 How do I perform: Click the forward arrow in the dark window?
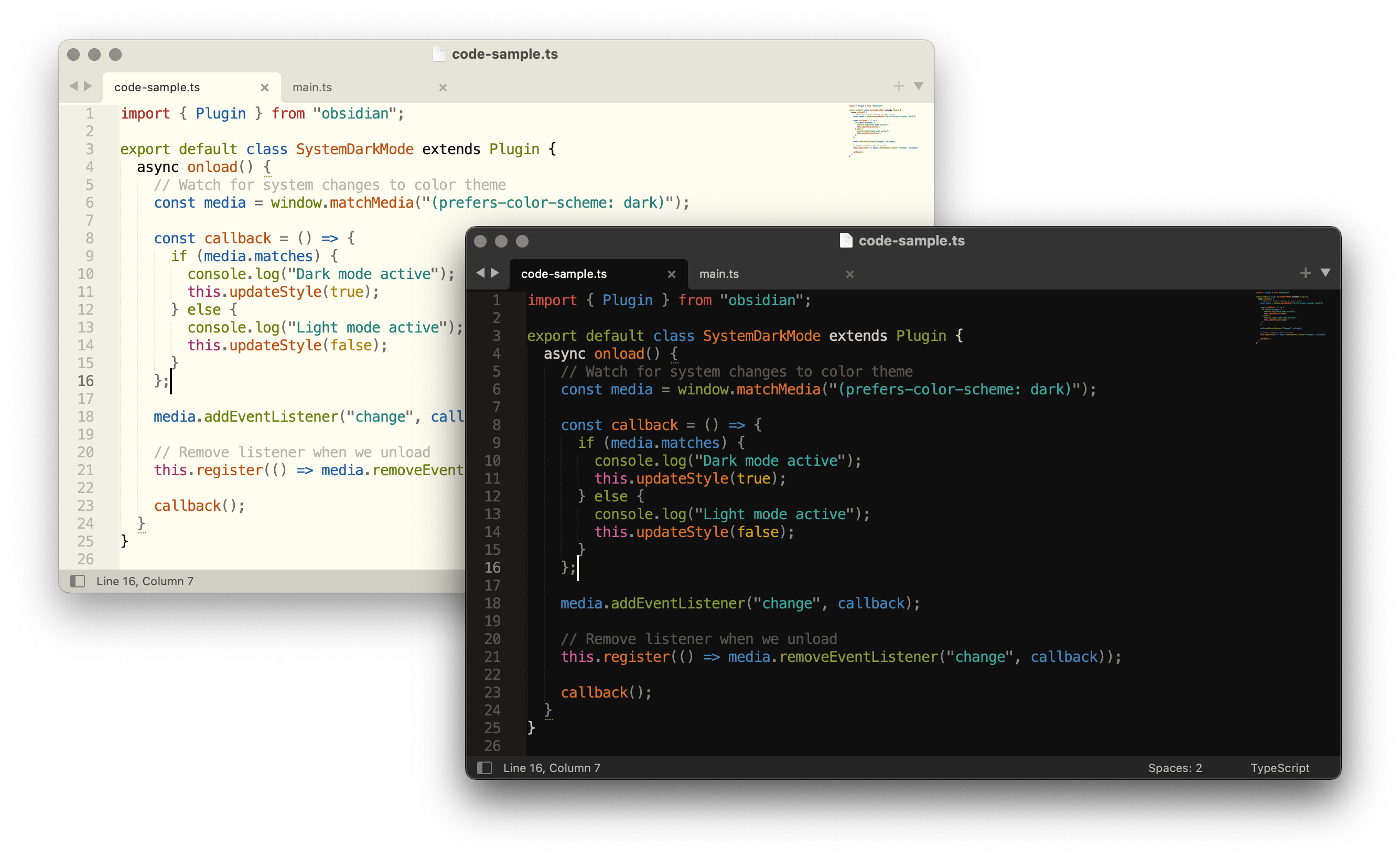[495, 273]
